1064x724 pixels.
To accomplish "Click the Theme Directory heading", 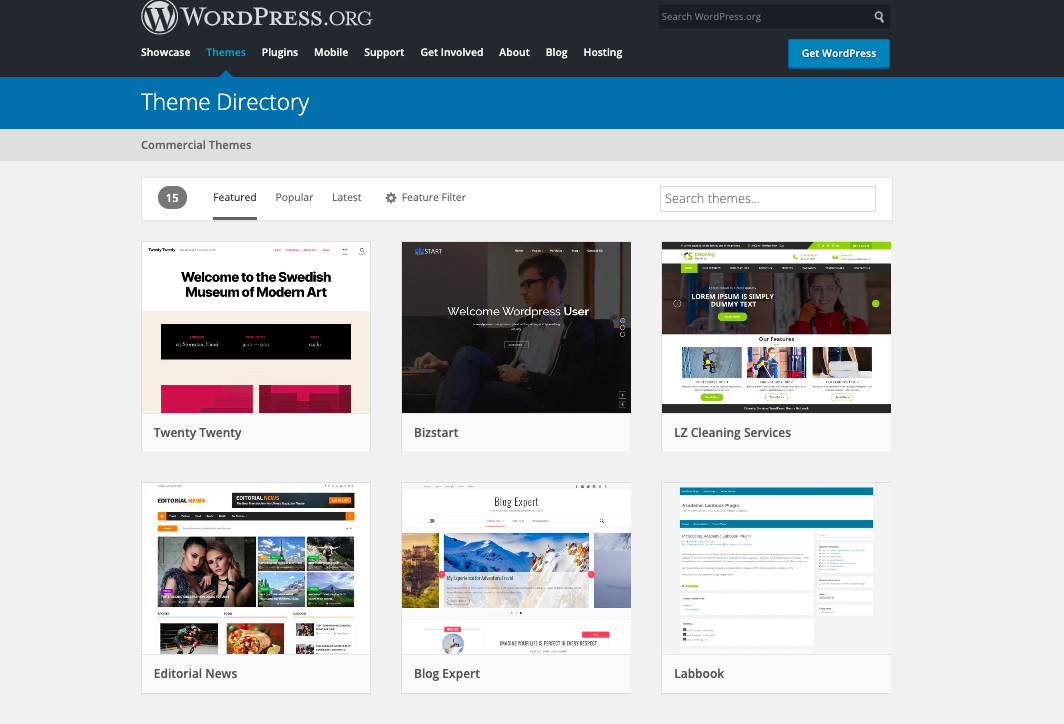I will click(x=225, y=102).
